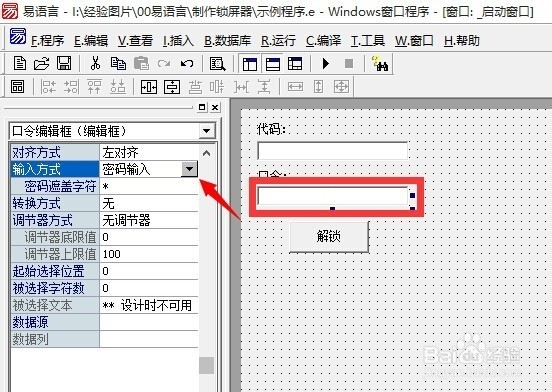Click the binoculars search icon

point(380,64)
